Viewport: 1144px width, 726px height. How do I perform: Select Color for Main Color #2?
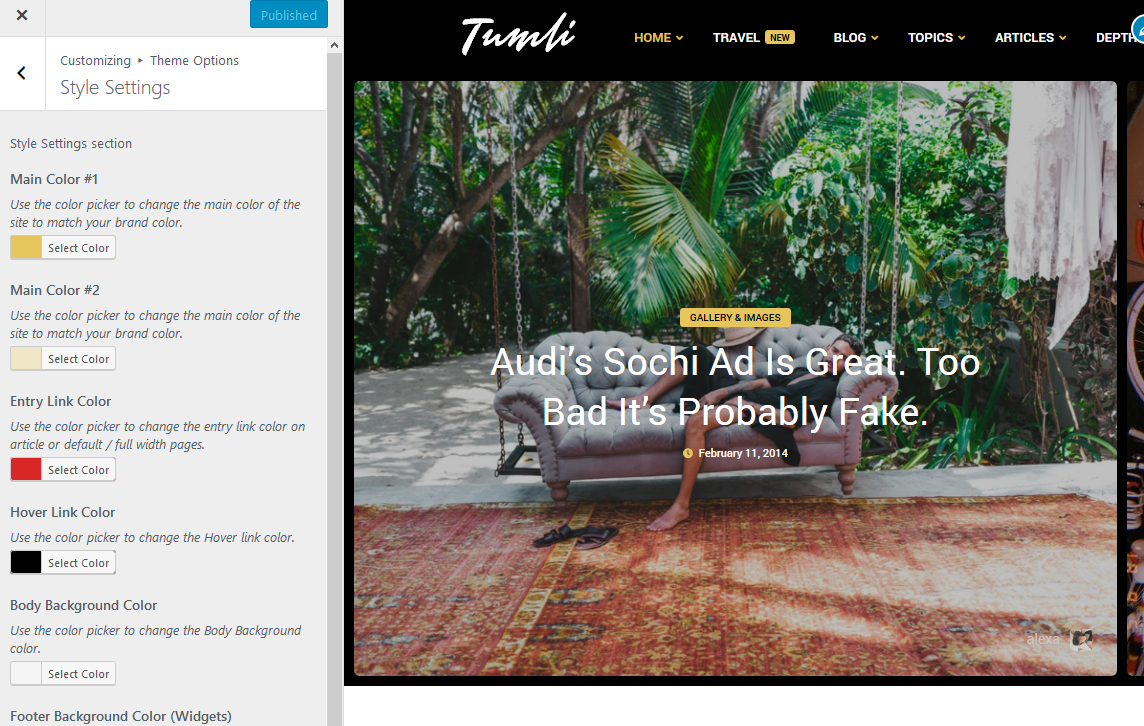pos(78,359)
